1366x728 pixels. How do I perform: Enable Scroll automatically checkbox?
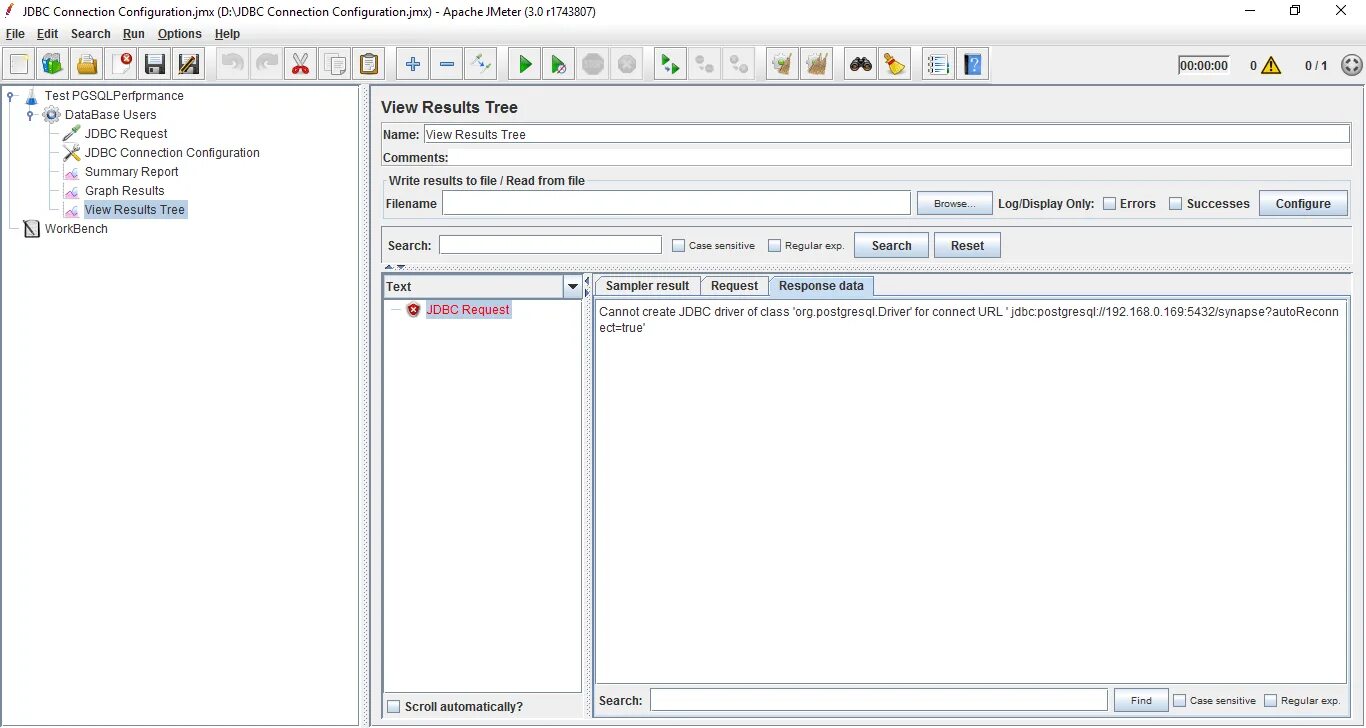pyautogui.click(x=393, y=707)
